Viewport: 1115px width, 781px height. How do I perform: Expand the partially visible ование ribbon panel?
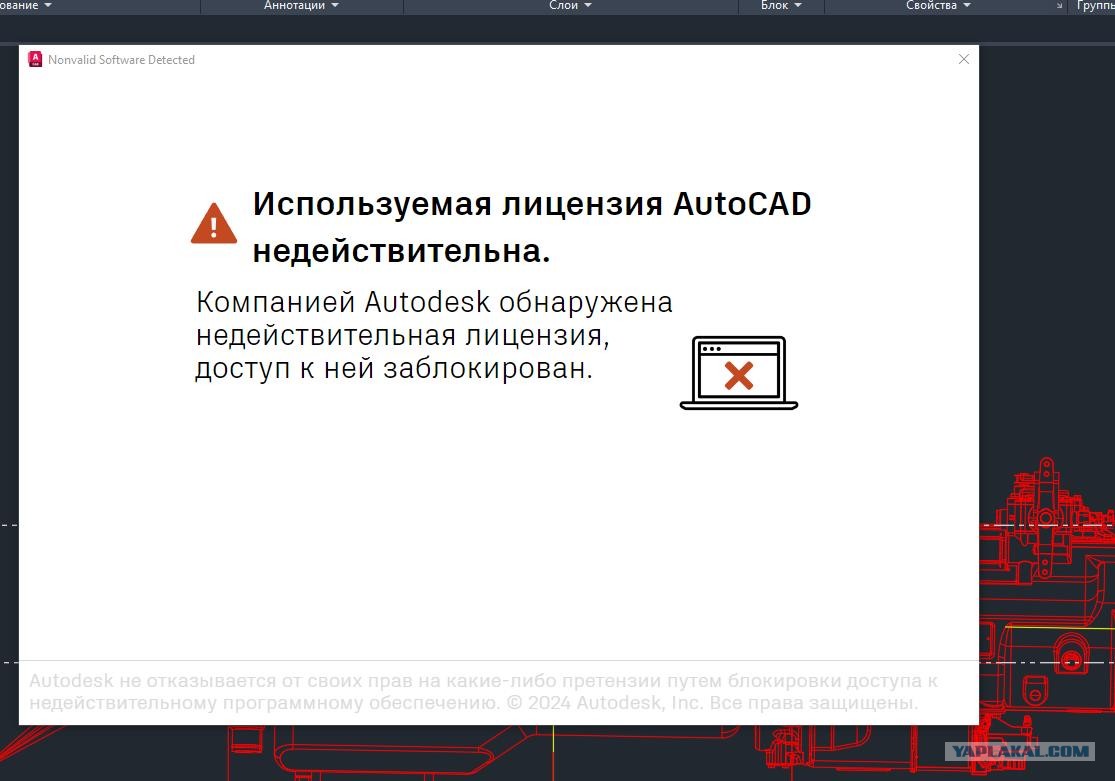[x=26, y=5]
